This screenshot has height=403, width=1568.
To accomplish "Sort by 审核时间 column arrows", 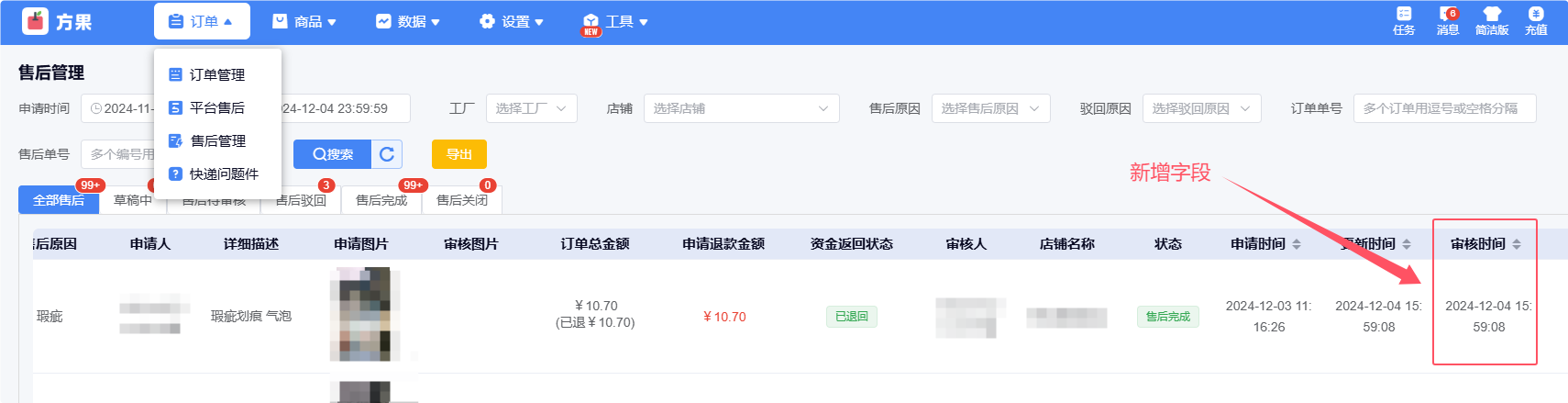I will 1517,244.
